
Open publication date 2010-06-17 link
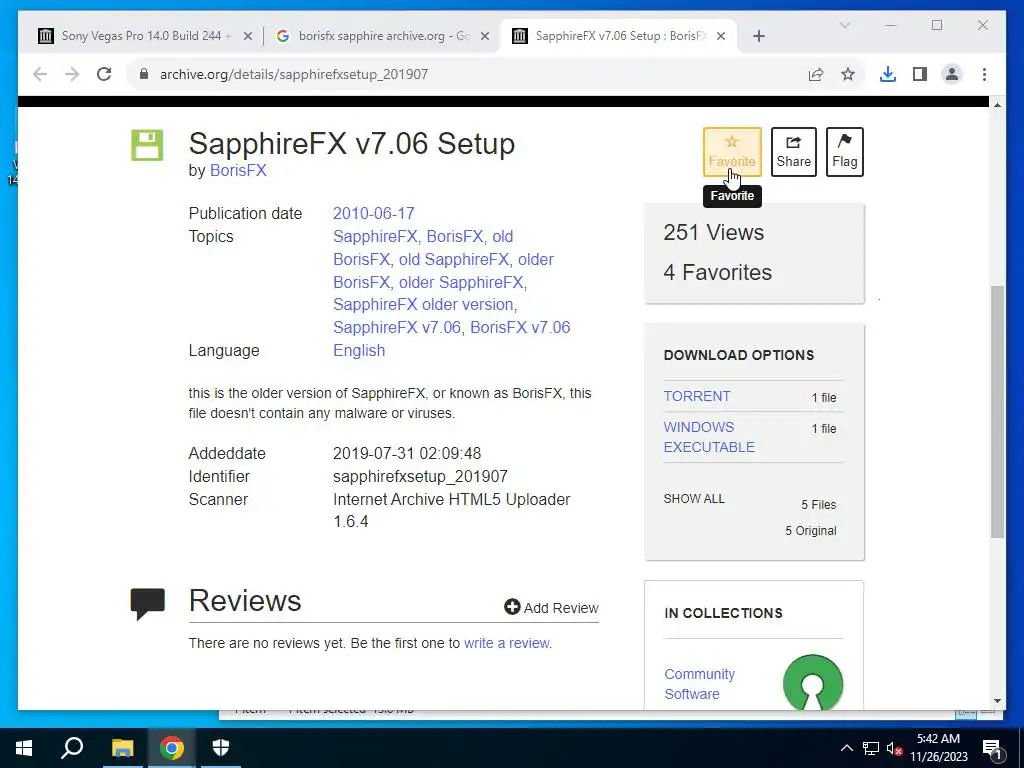[x=374, y=214]
